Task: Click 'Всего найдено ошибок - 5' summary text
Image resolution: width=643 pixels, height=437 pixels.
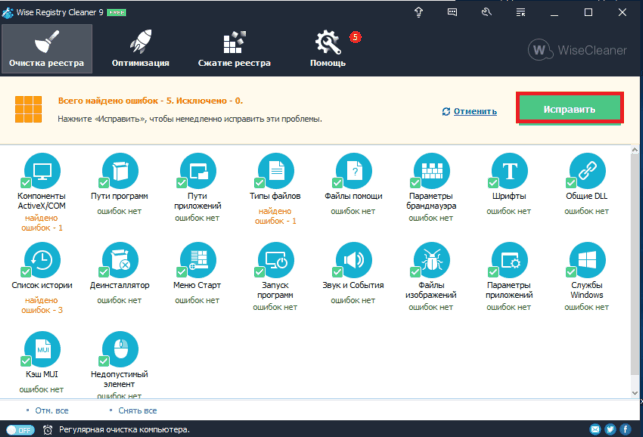Action: tap(115, 100)
